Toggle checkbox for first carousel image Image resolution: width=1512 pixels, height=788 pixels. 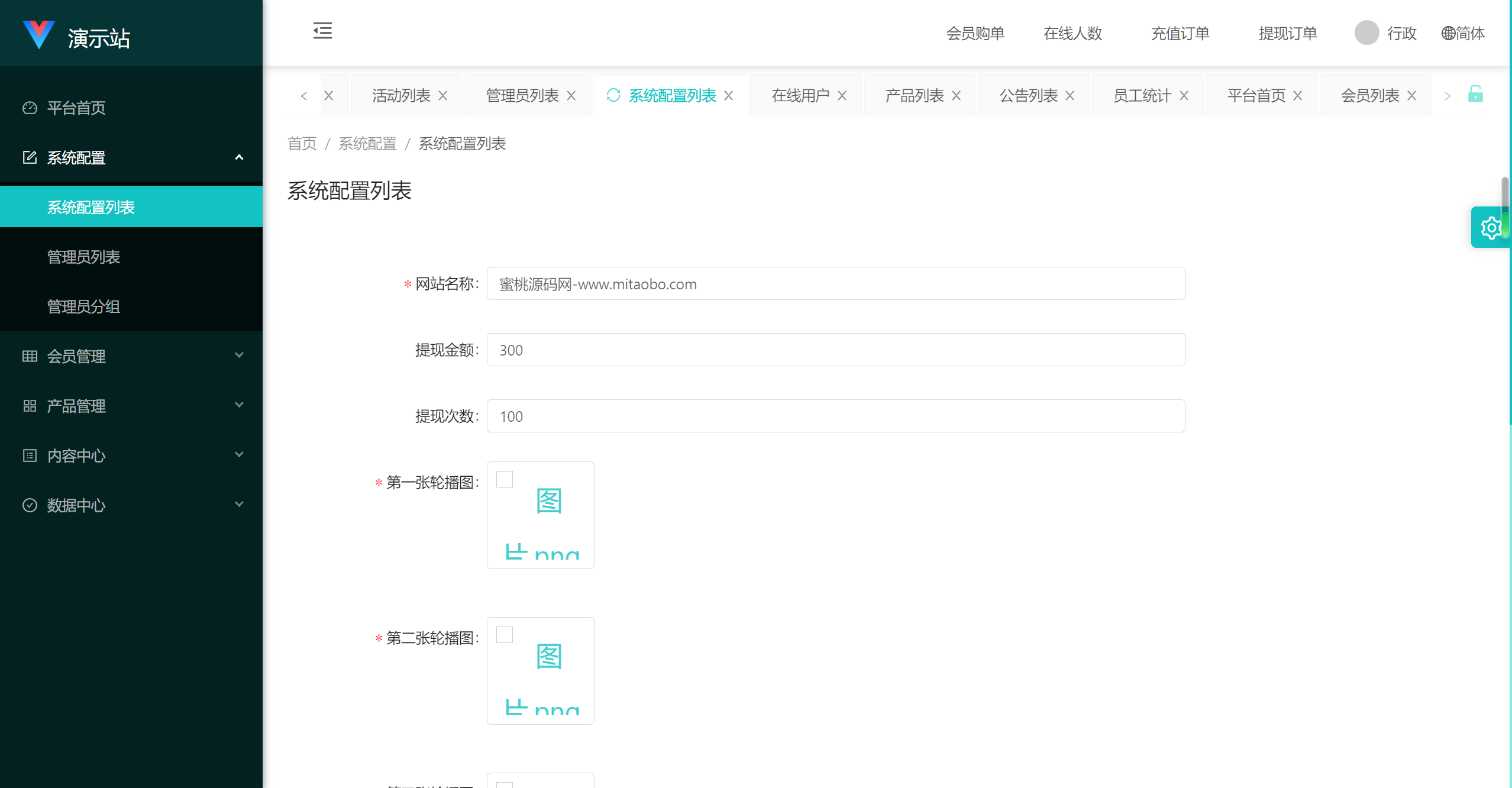[503, 478]
